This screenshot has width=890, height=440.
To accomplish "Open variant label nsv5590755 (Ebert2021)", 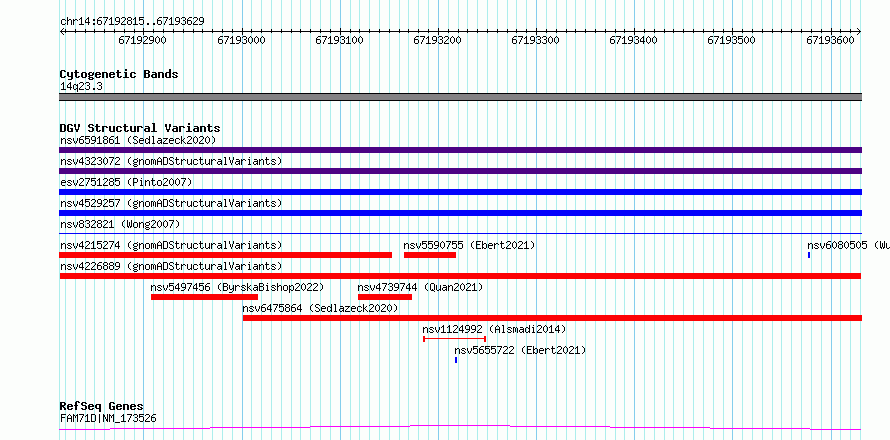I will 469,245.
